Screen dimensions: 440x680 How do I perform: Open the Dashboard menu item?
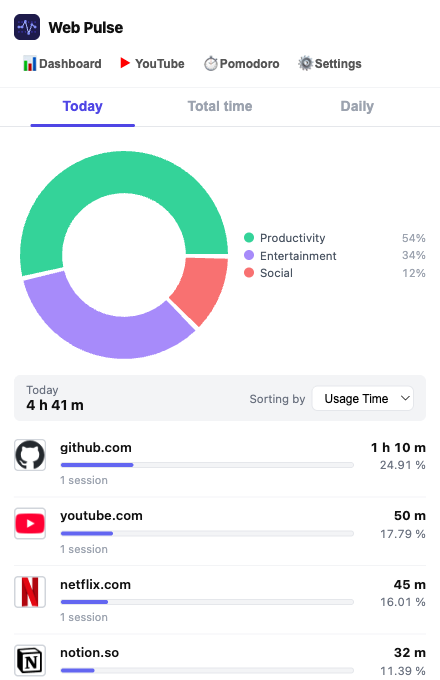click(x=62, y=64)
